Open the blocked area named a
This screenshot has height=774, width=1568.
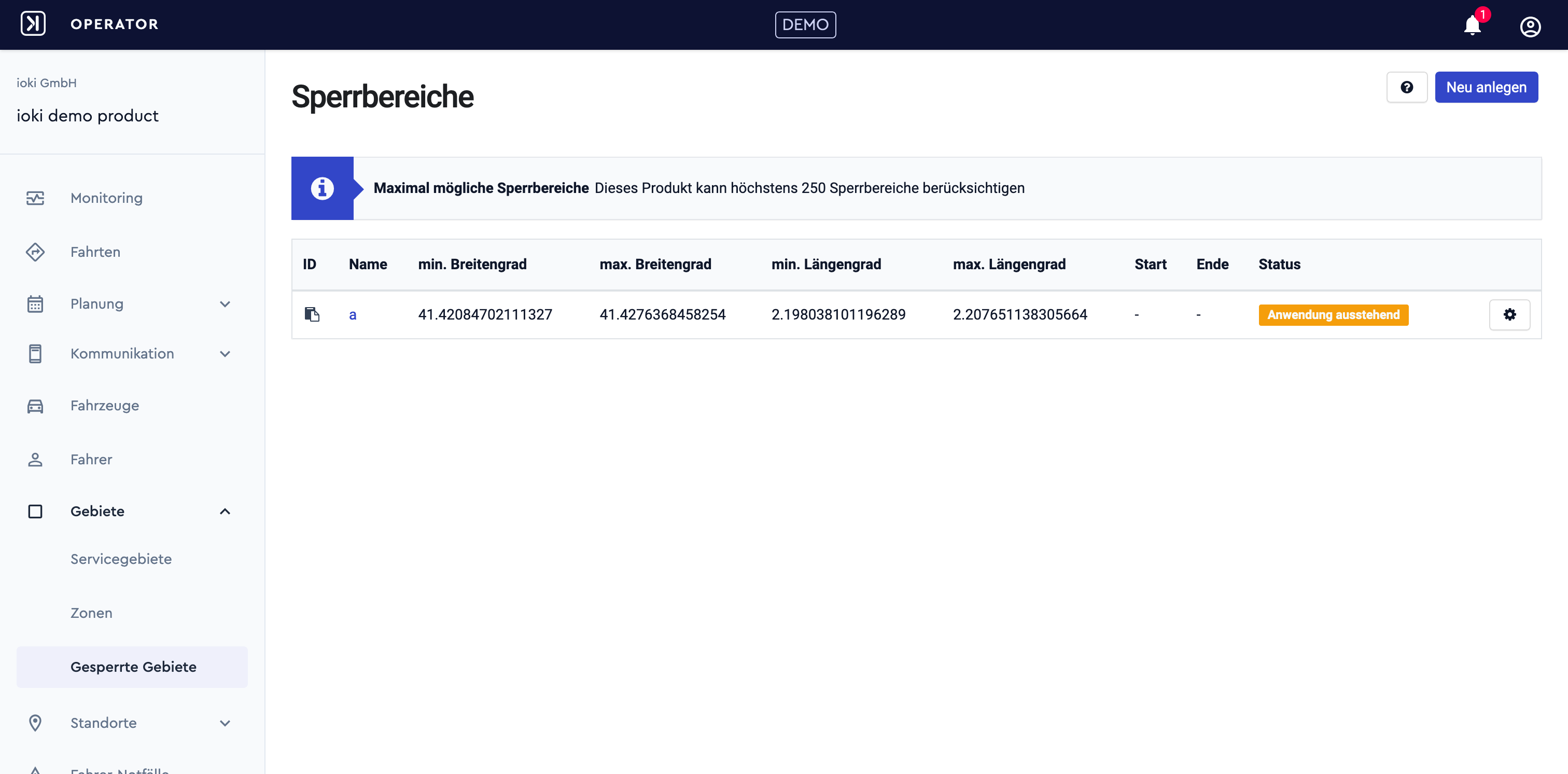pyautogui.click(x=353, y=315)
